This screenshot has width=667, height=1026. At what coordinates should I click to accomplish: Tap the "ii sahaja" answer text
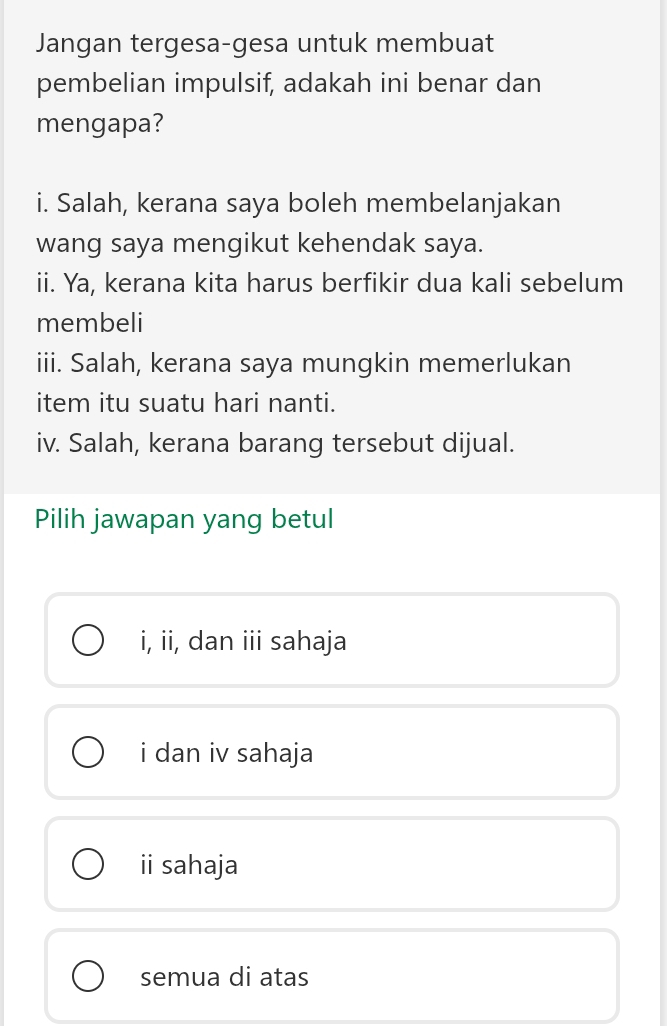point(190,865)
